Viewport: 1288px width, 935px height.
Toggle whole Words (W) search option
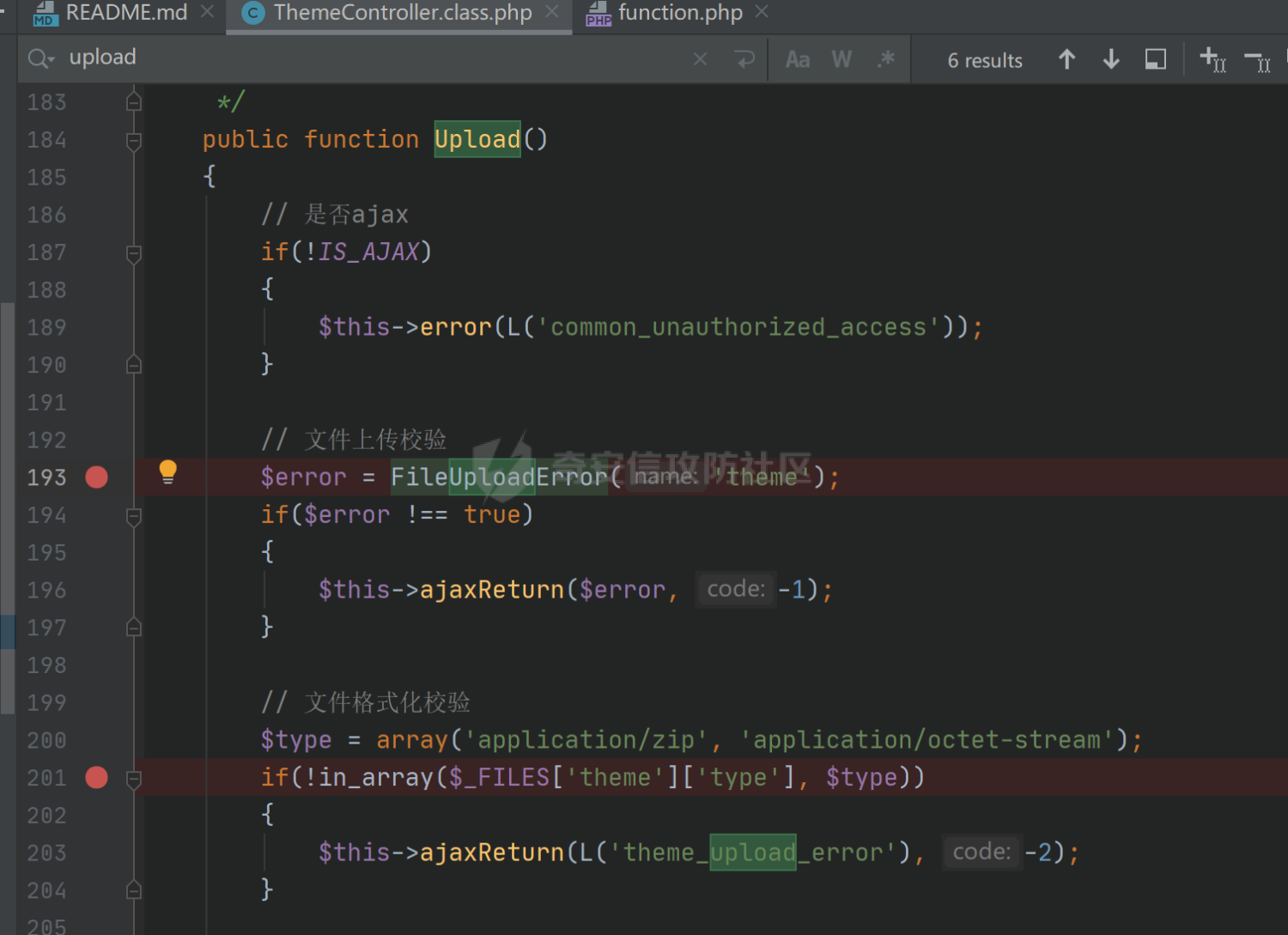point(841,59)
